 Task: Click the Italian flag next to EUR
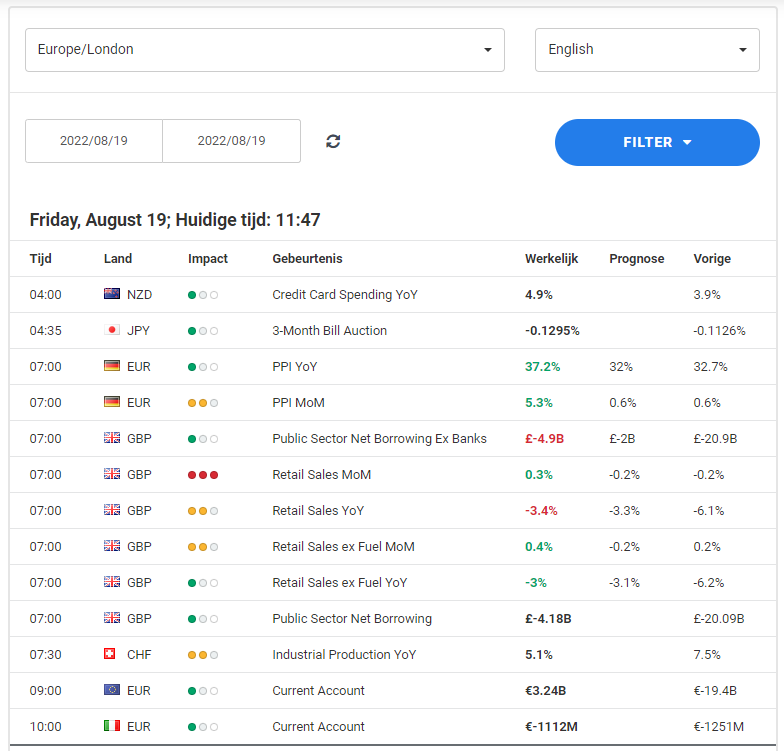112,726
